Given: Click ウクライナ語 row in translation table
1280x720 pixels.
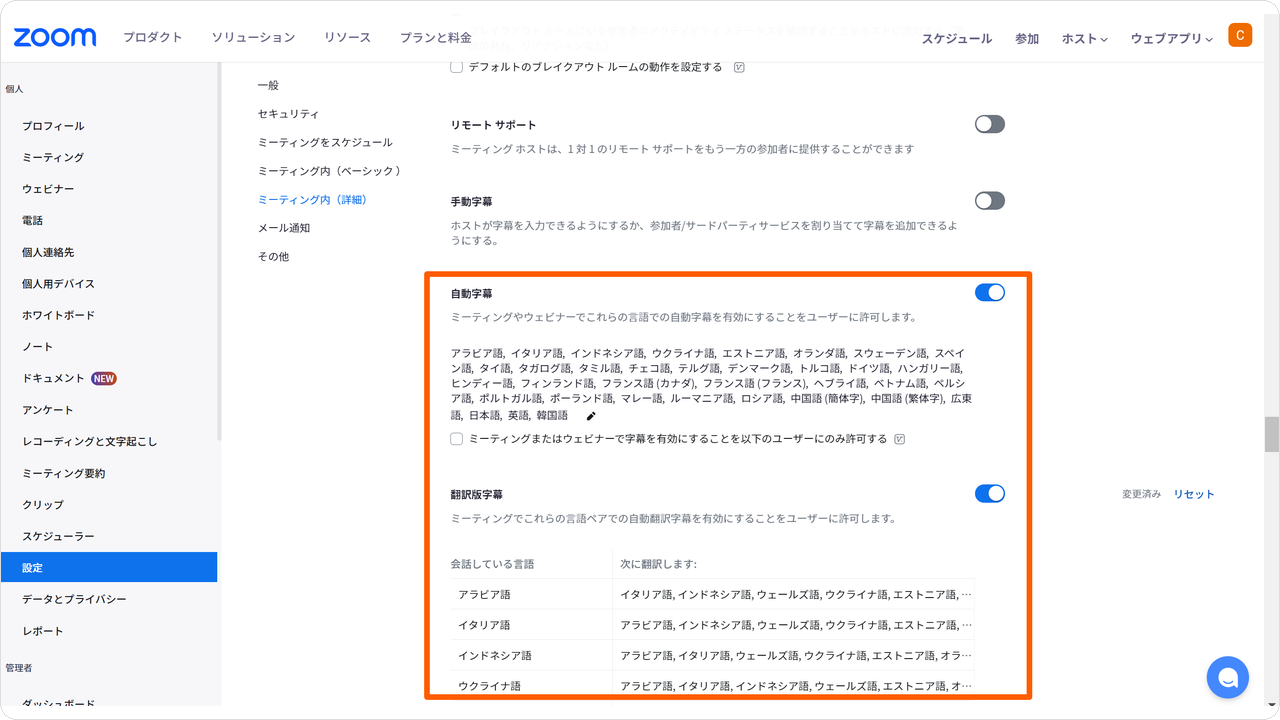Looking at the screenshot, I should (712, 685).
